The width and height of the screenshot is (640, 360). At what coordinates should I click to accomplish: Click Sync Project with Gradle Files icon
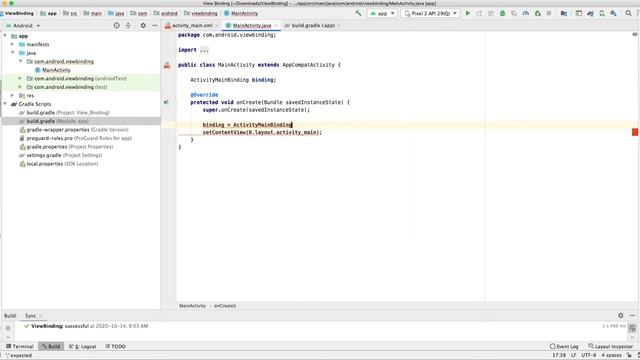(590, 13)
